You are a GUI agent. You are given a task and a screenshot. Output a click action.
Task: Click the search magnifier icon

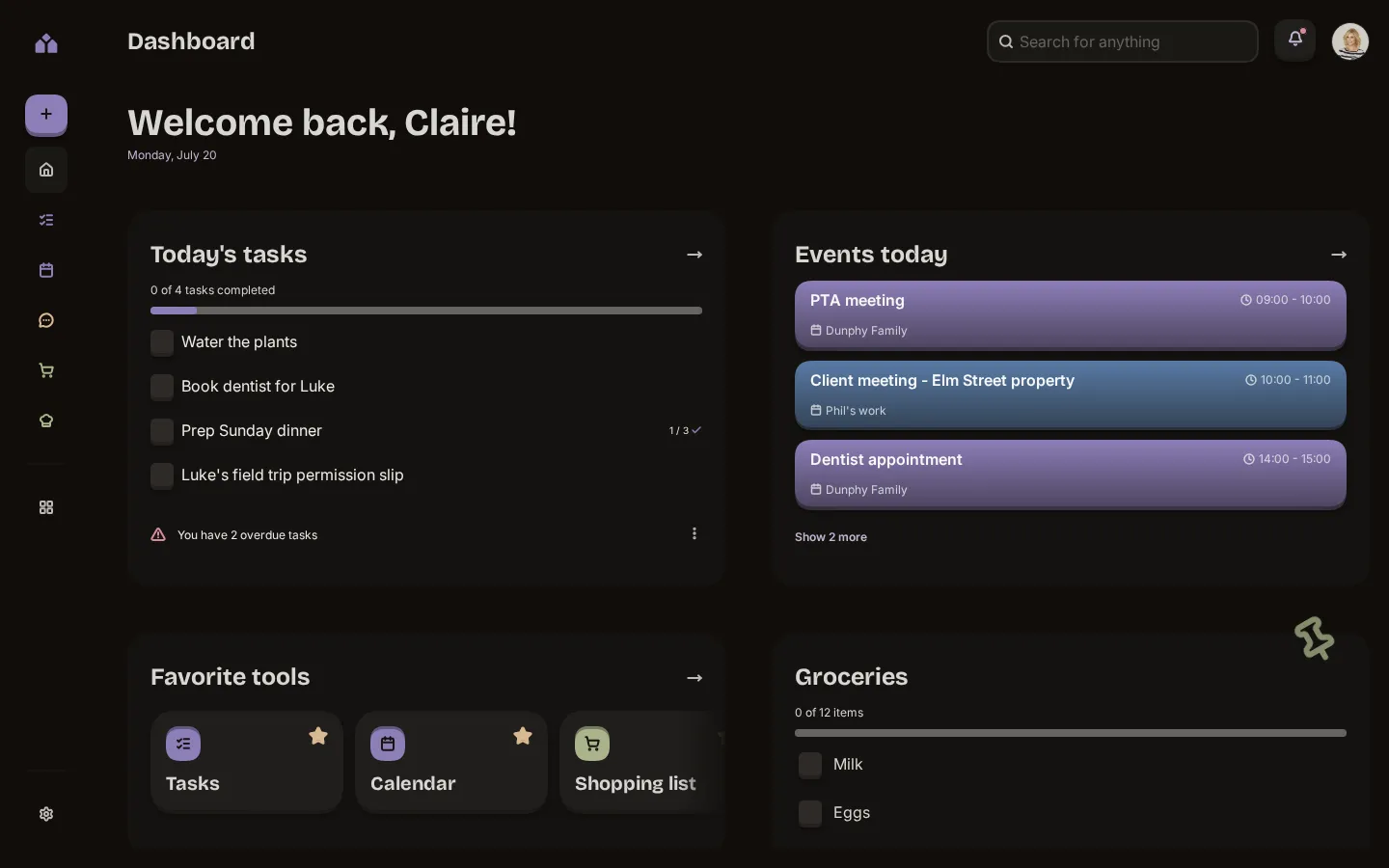tap(1006, 41)
